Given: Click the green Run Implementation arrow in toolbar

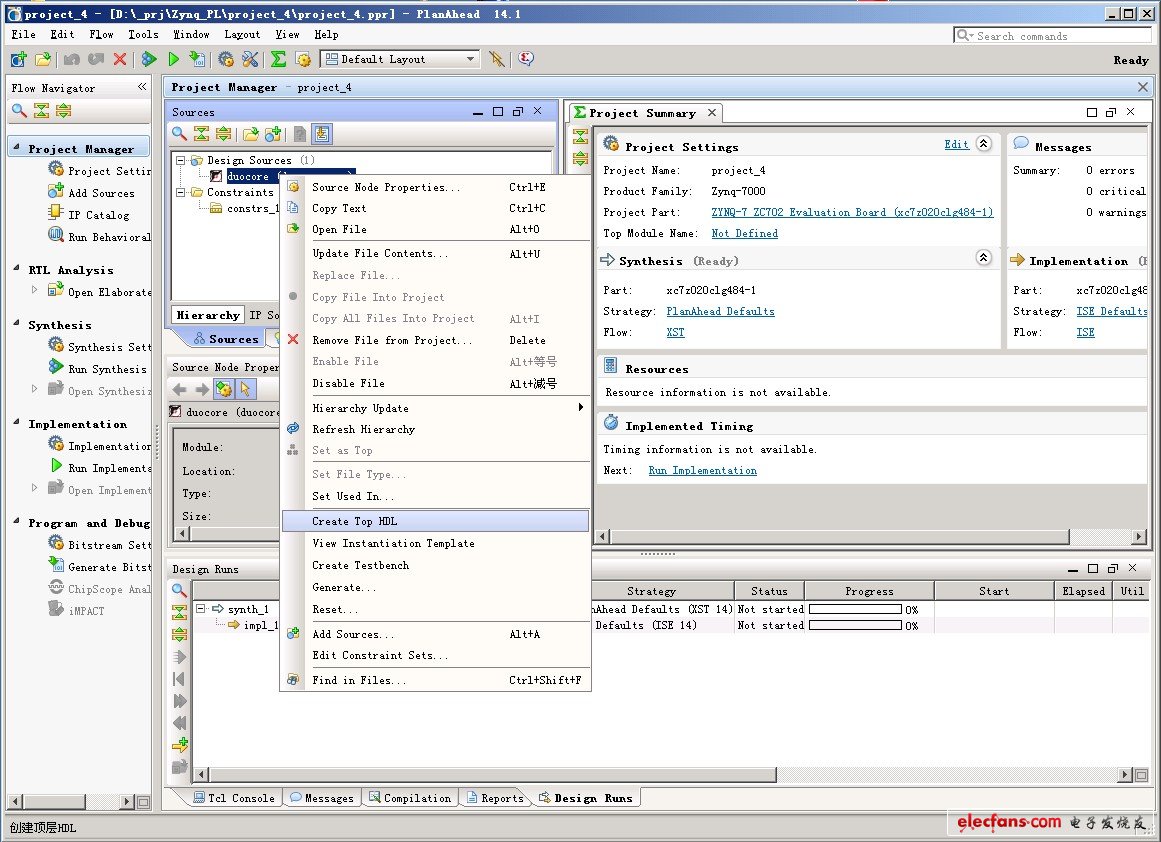Looking at the screenshot, I should pos(173,60).
